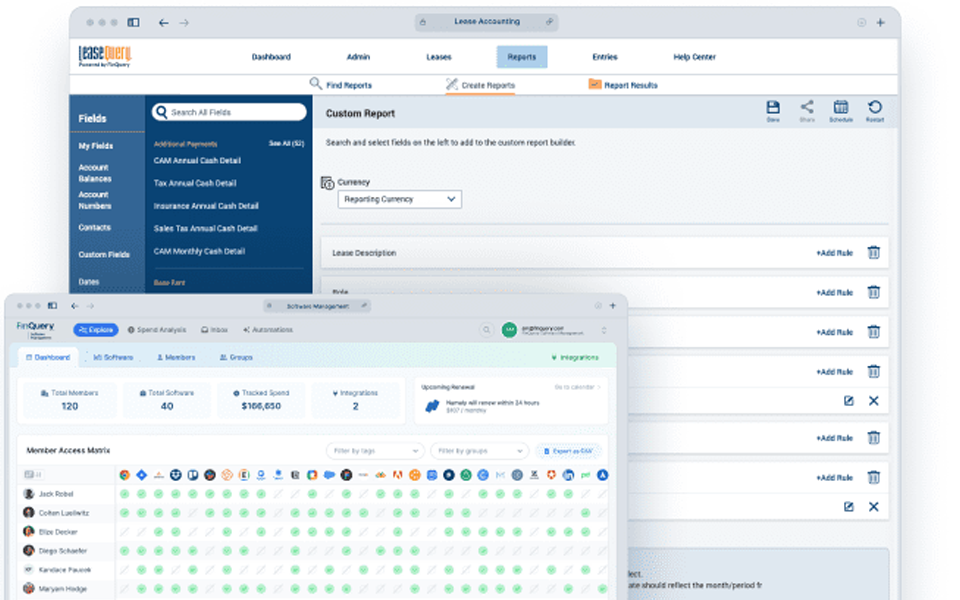
Task: Click the Restart icon
Action: click(875, 108)
